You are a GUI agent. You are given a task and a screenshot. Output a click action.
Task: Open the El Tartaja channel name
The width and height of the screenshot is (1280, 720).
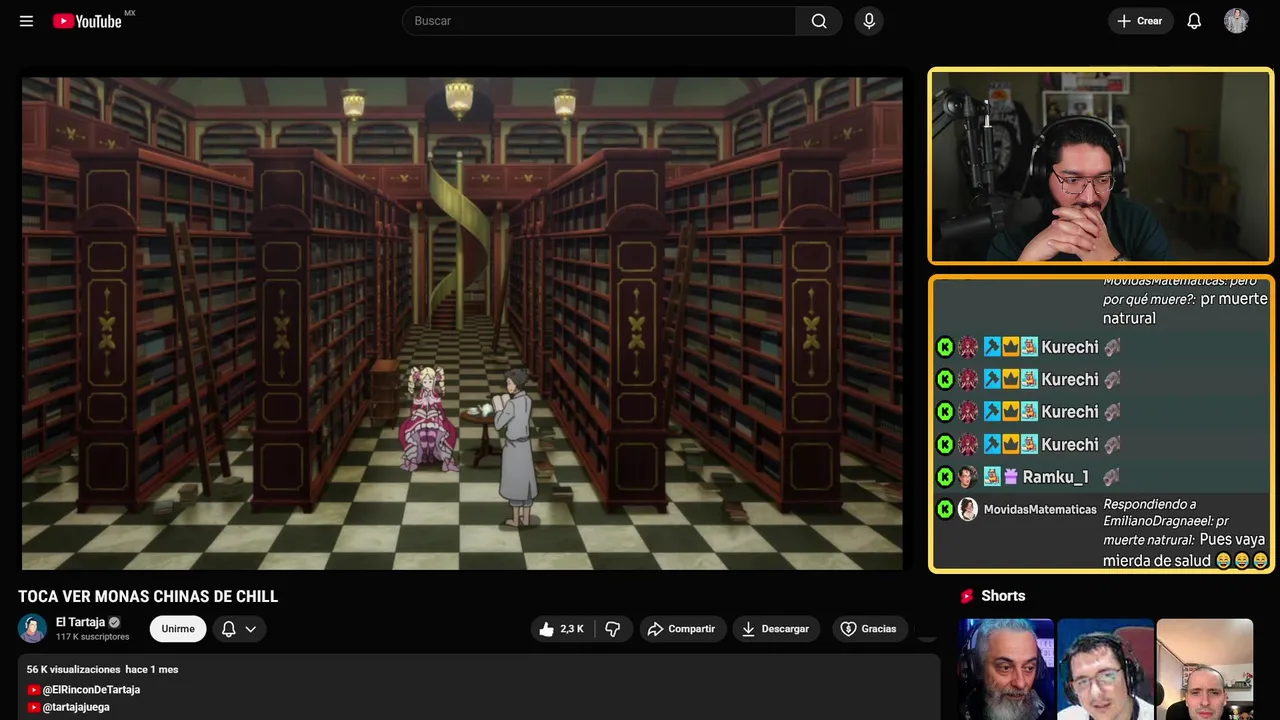[x=80, y=622]
